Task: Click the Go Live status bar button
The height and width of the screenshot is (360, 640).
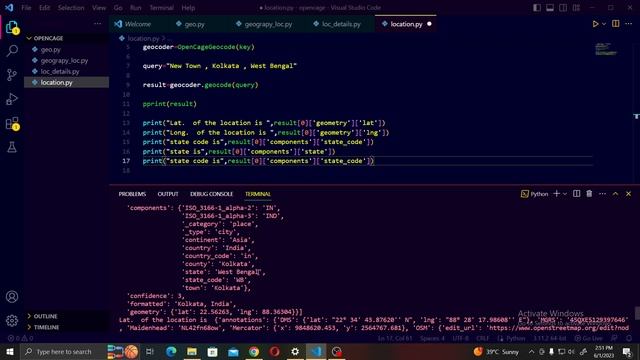Action: point(588,338)
